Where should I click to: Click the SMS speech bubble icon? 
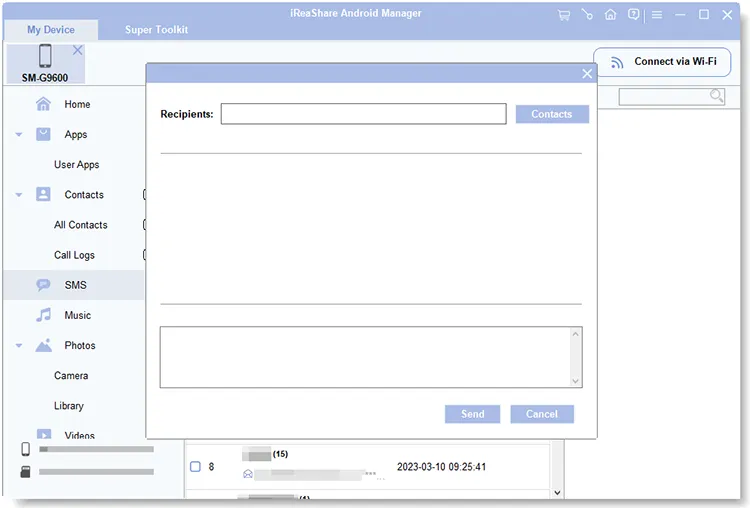43,285
